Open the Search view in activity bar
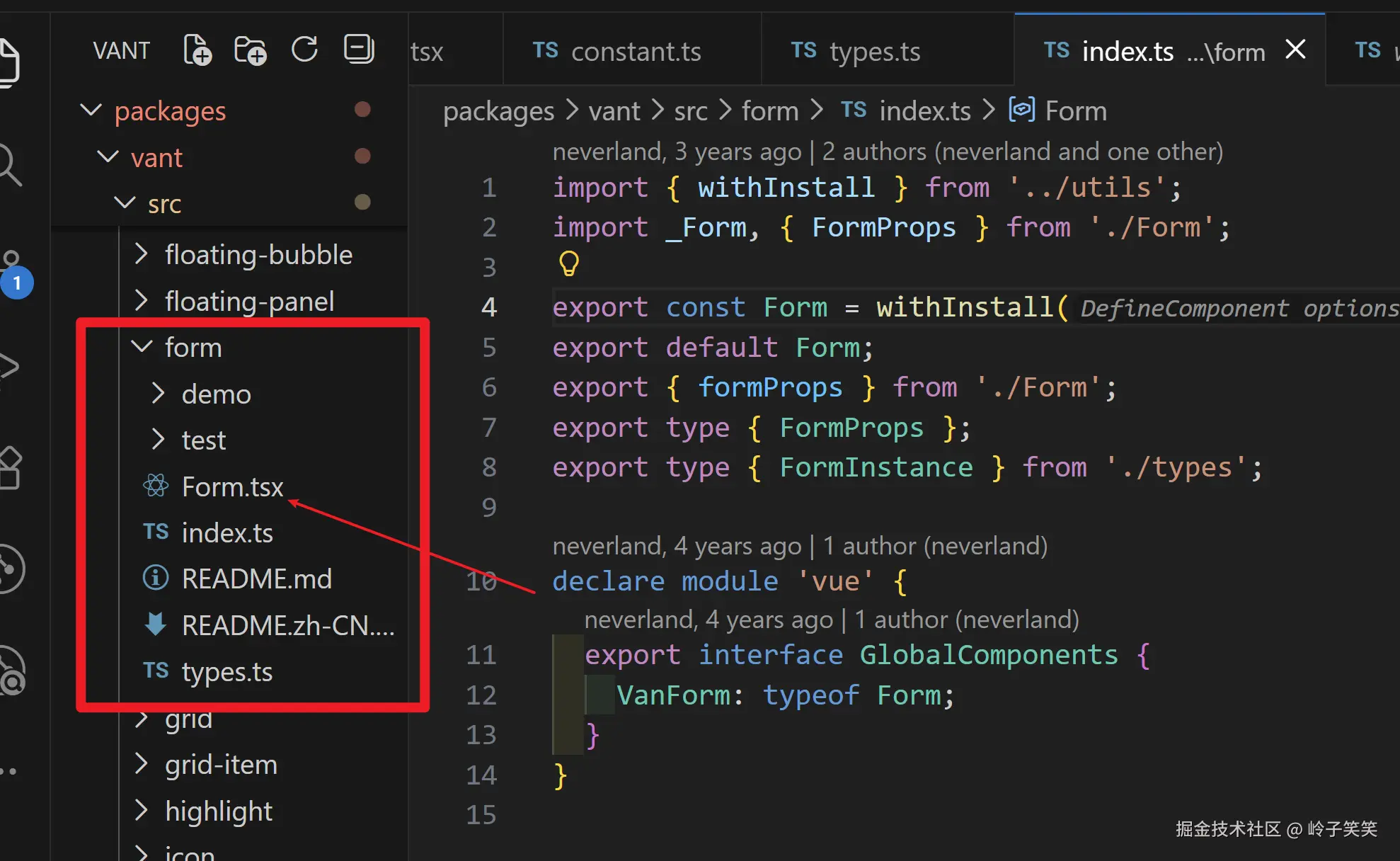This screenshot has height=861, width=1400. (x=10, y=164)
